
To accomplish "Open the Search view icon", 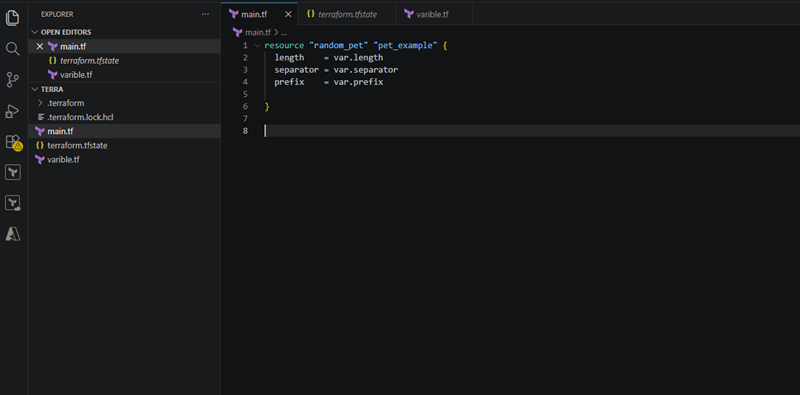I will point(12,49).
